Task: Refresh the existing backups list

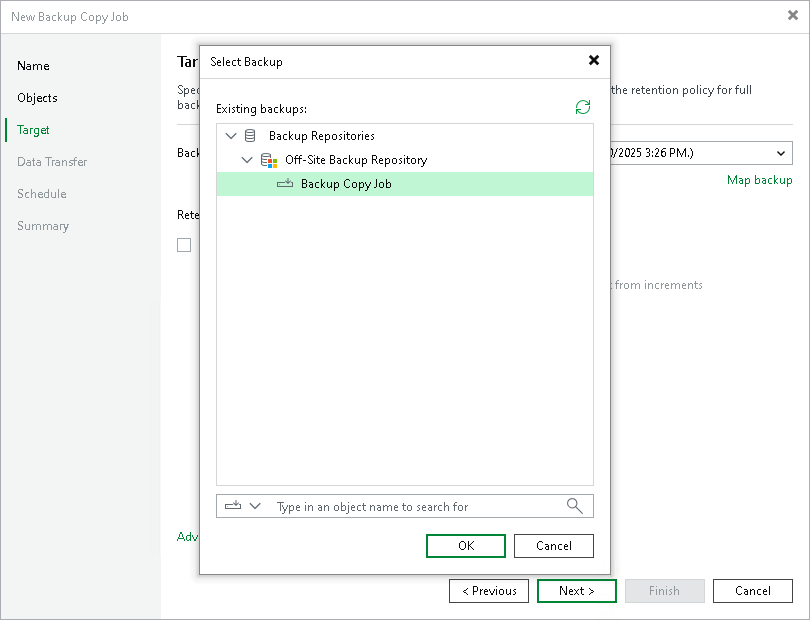Action: coord(583,107)
